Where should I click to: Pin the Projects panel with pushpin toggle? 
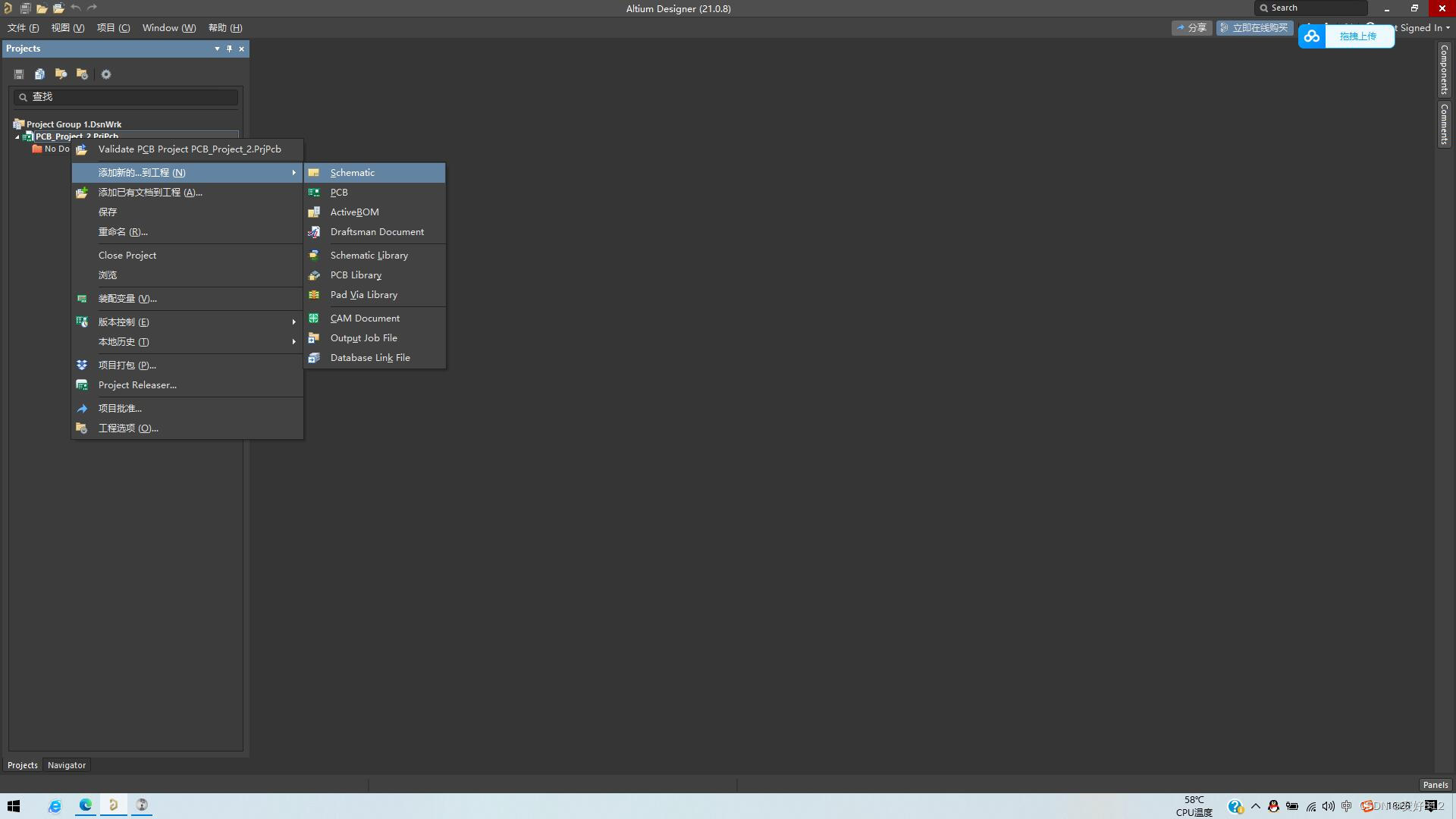point(229,49)
